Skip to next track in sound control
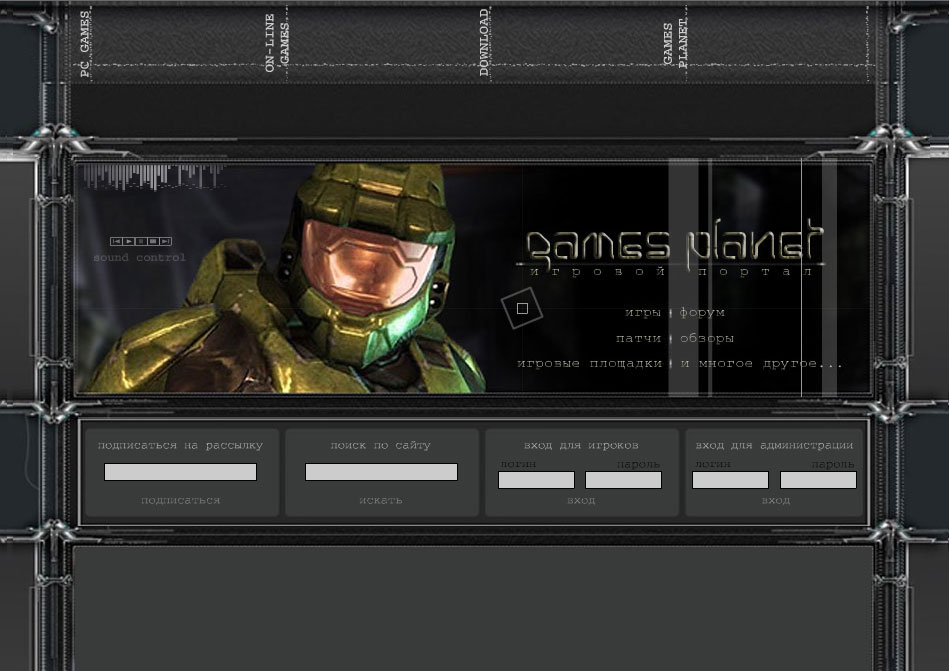This screenshot has width=949, height=671. tap(166, 241)
